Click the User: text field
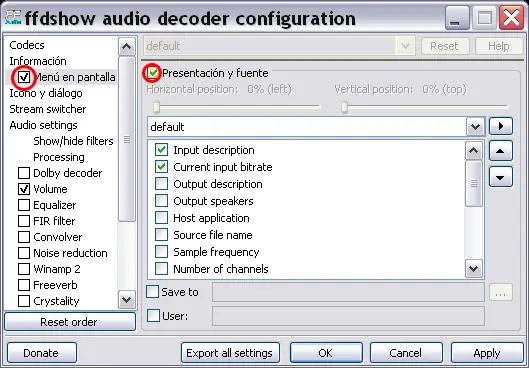529x368 pixels. (x=348, y=316)
